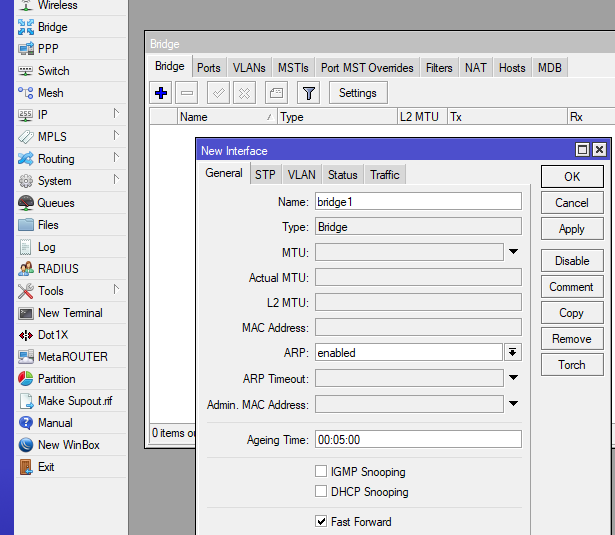Open Queues from the sidebar
The image size is (615, 535).
coord(55,203)
